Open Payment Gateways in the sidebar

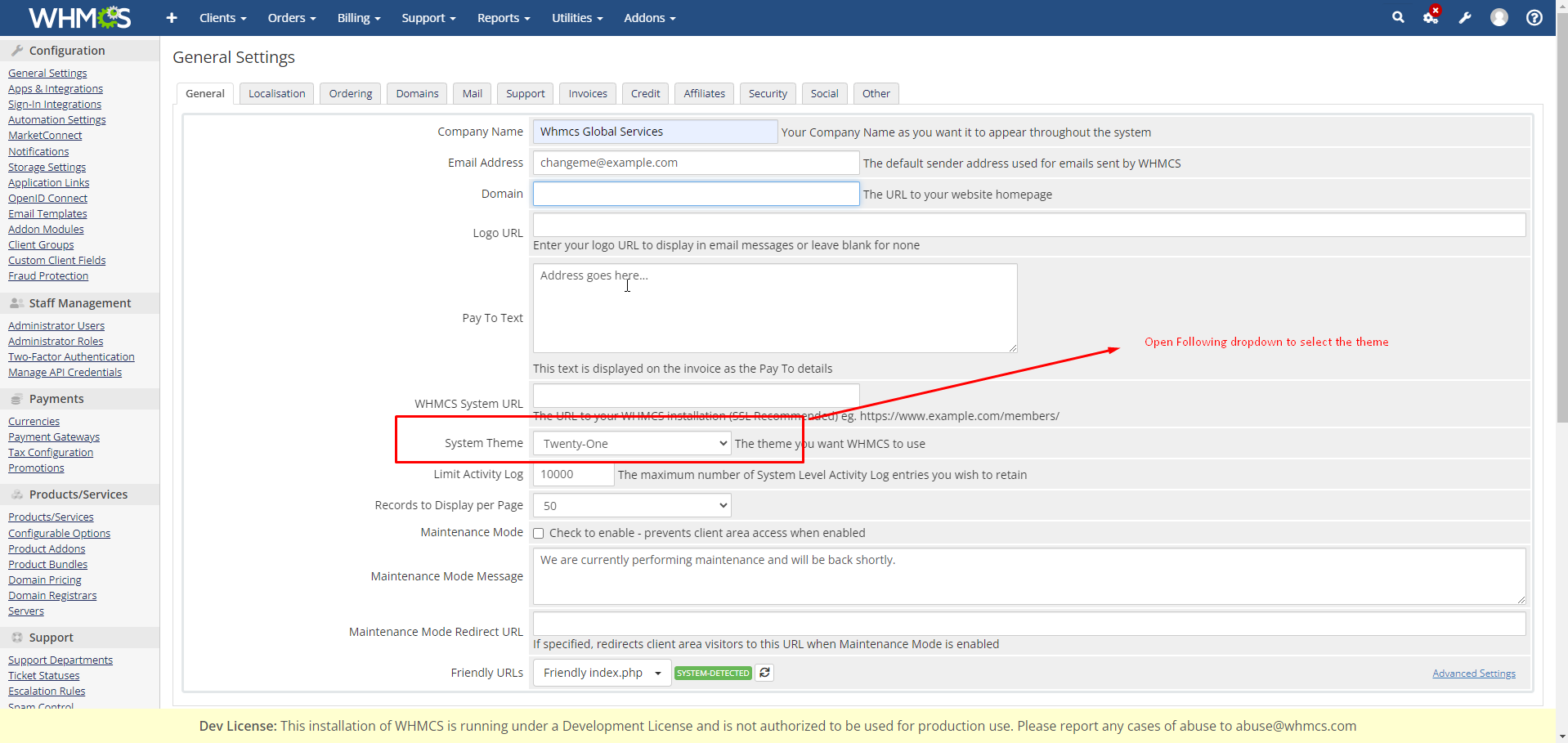(x=54, y=437)
